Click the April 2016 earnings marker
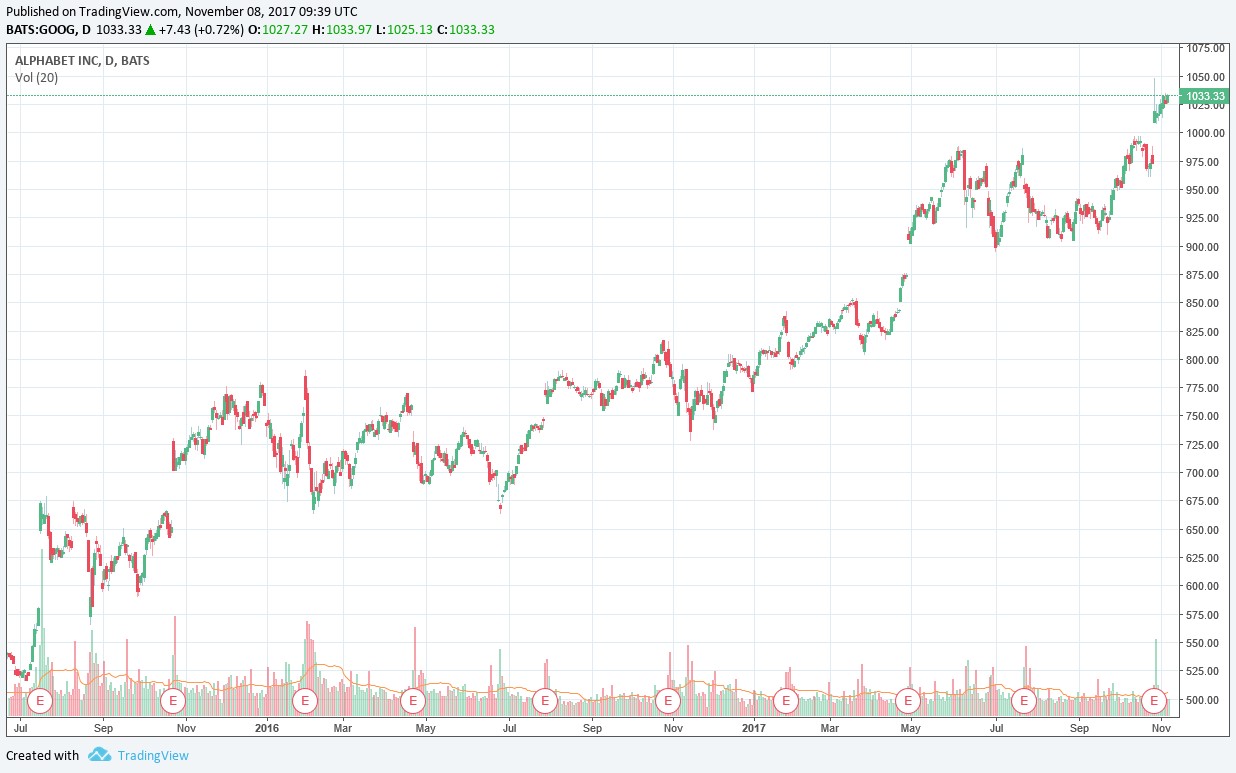Viewport: 1236px width, 773px height. click(x=412, y=700)
